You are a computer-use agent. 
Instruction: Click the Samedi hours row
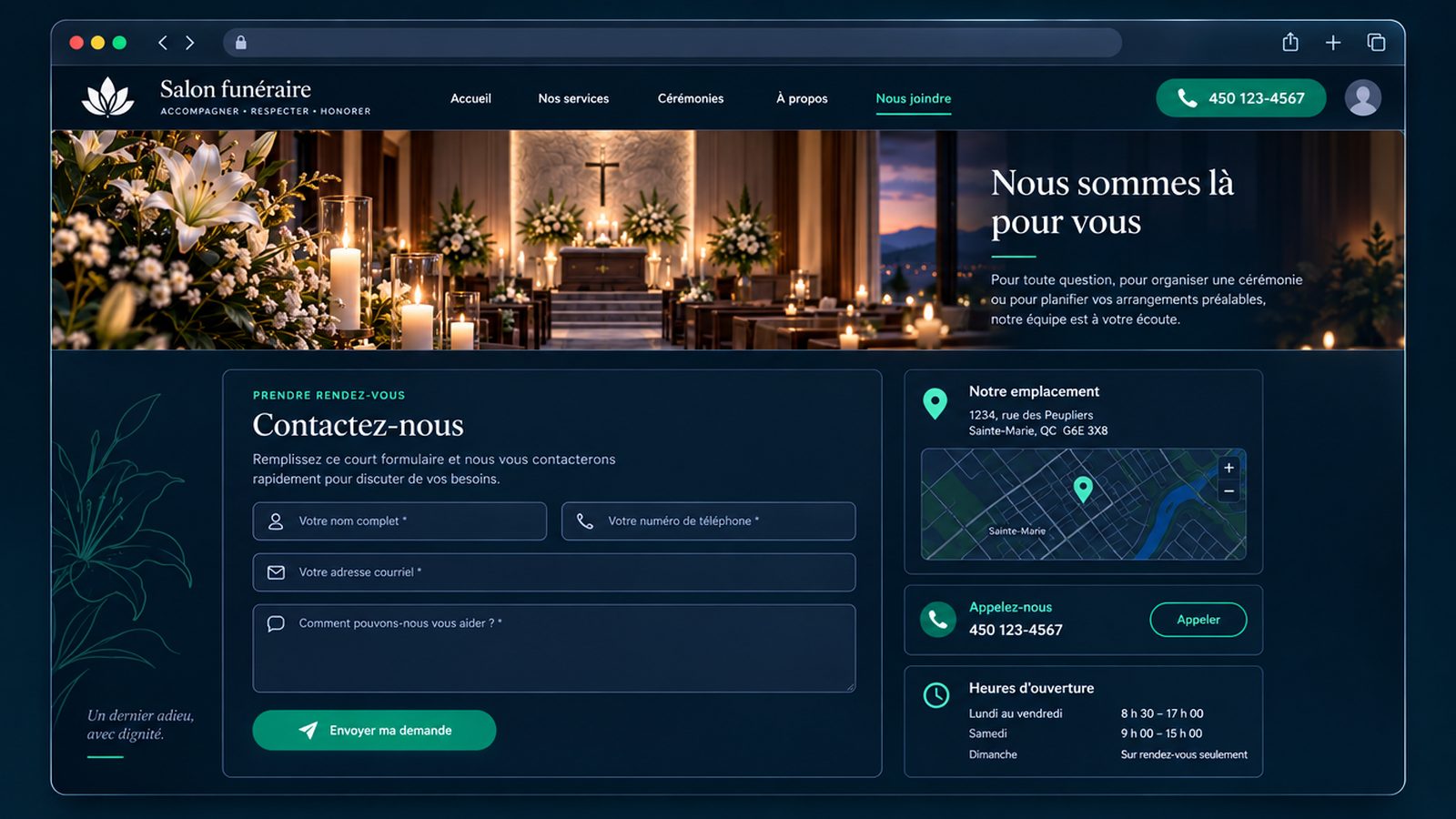(1086, 733)
